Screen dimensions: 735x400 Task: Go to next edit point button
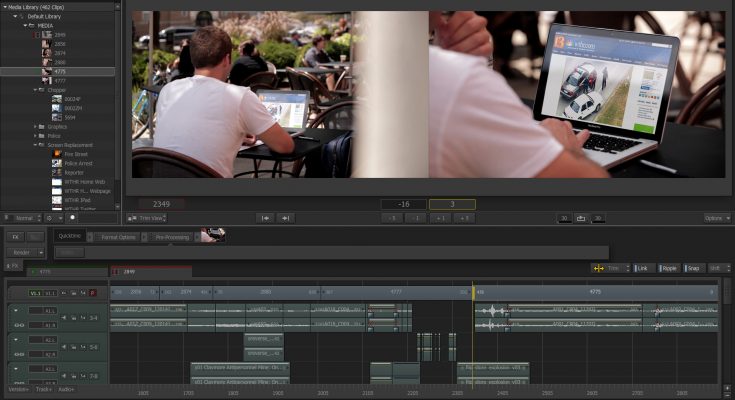coord(285,218)
